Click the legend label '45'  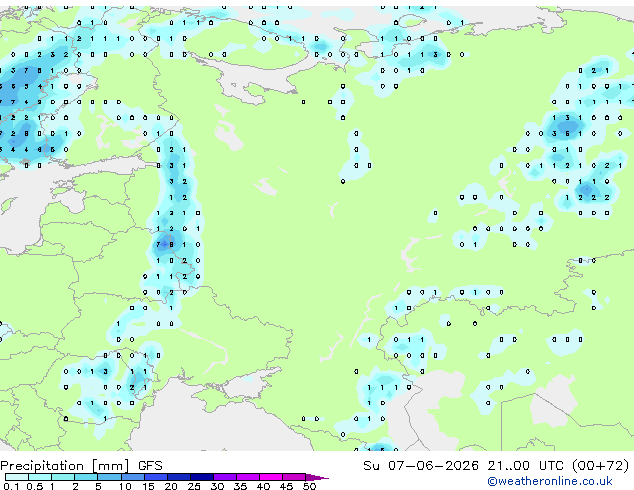(x=286, y=486)
